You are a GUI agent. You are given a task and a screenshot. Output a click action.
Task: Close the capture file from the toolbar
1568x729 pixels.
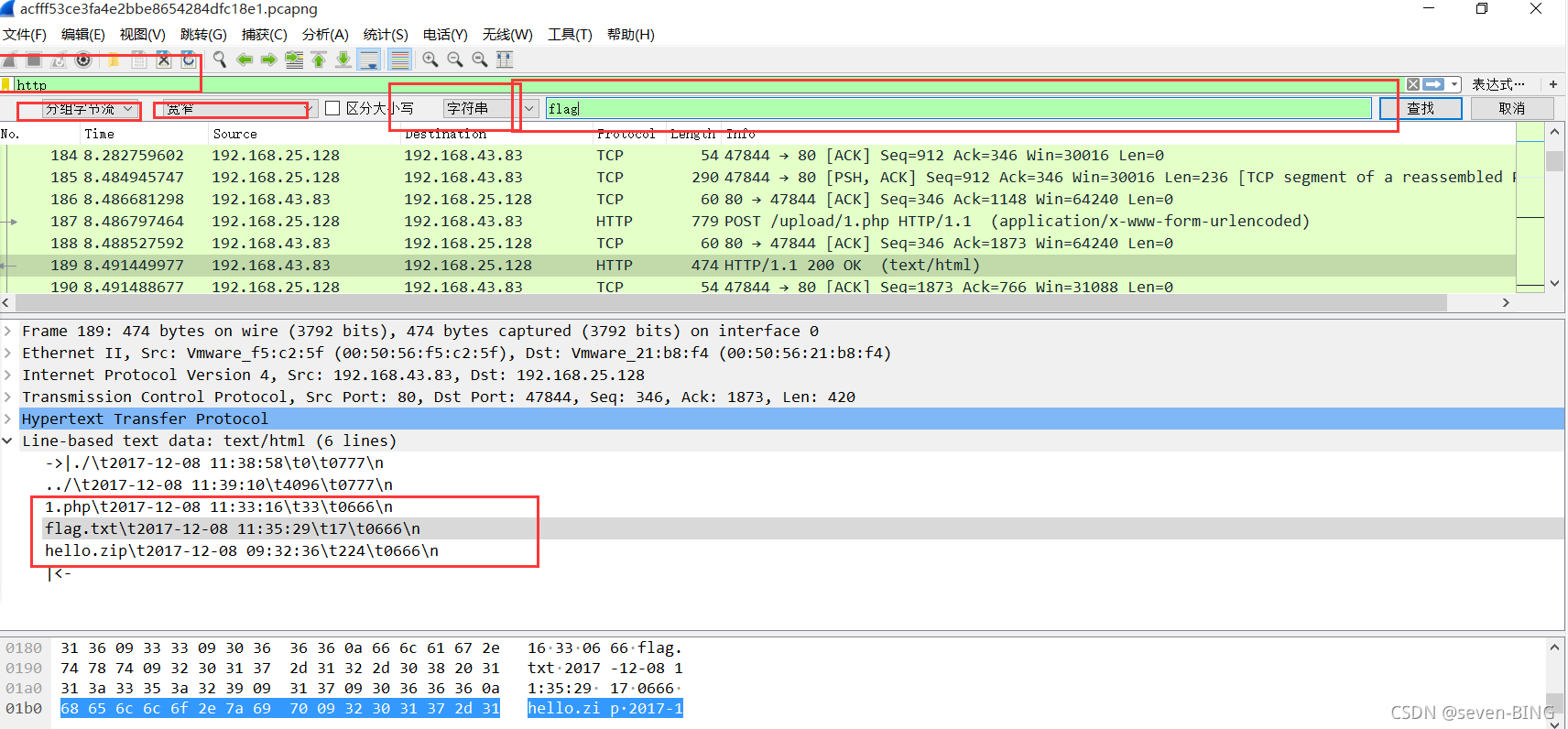pyautogui.click(x=163, y=60)
